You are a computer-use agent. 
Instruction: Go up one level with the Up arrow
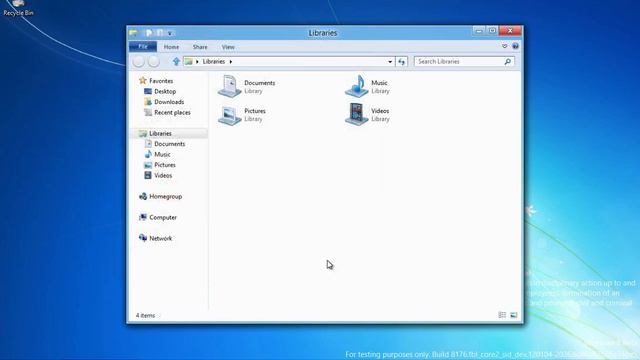tap(176, 61)
